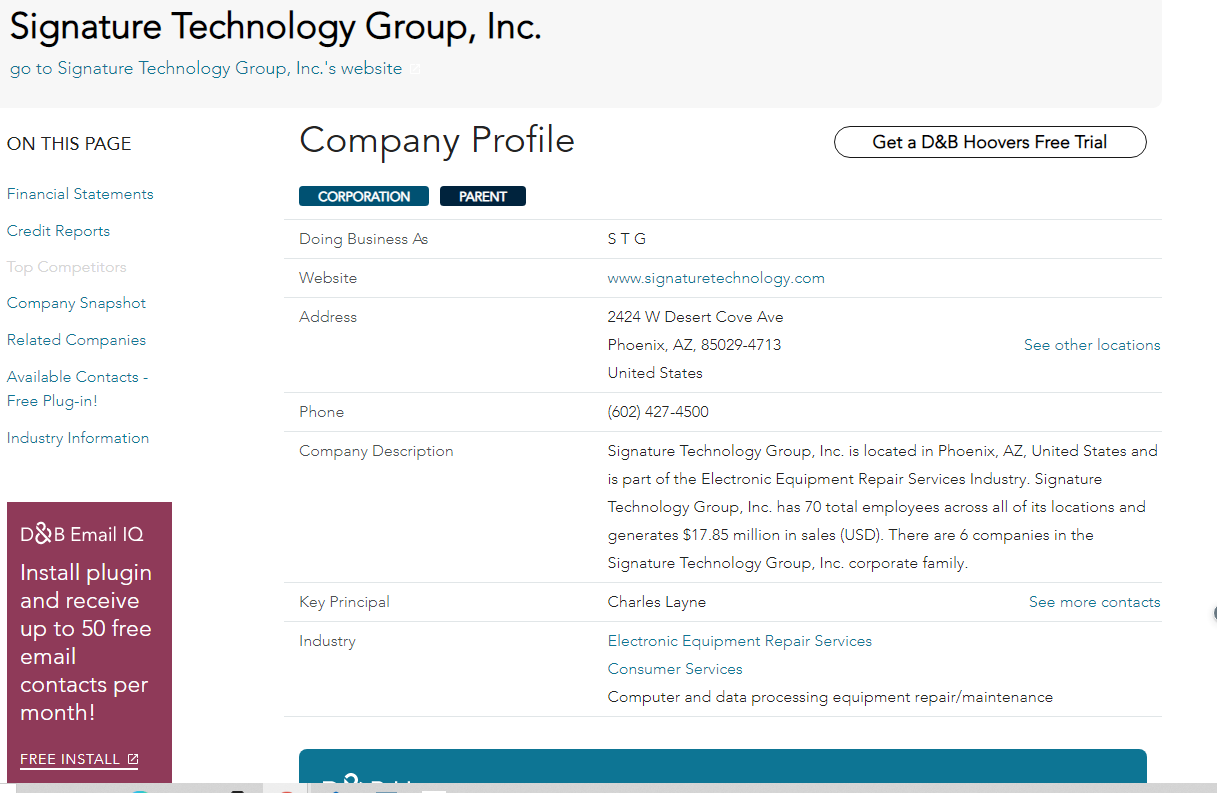
Task: Open Electronic Equipment Repair Services industry
Action: click(x=740, y=641)
